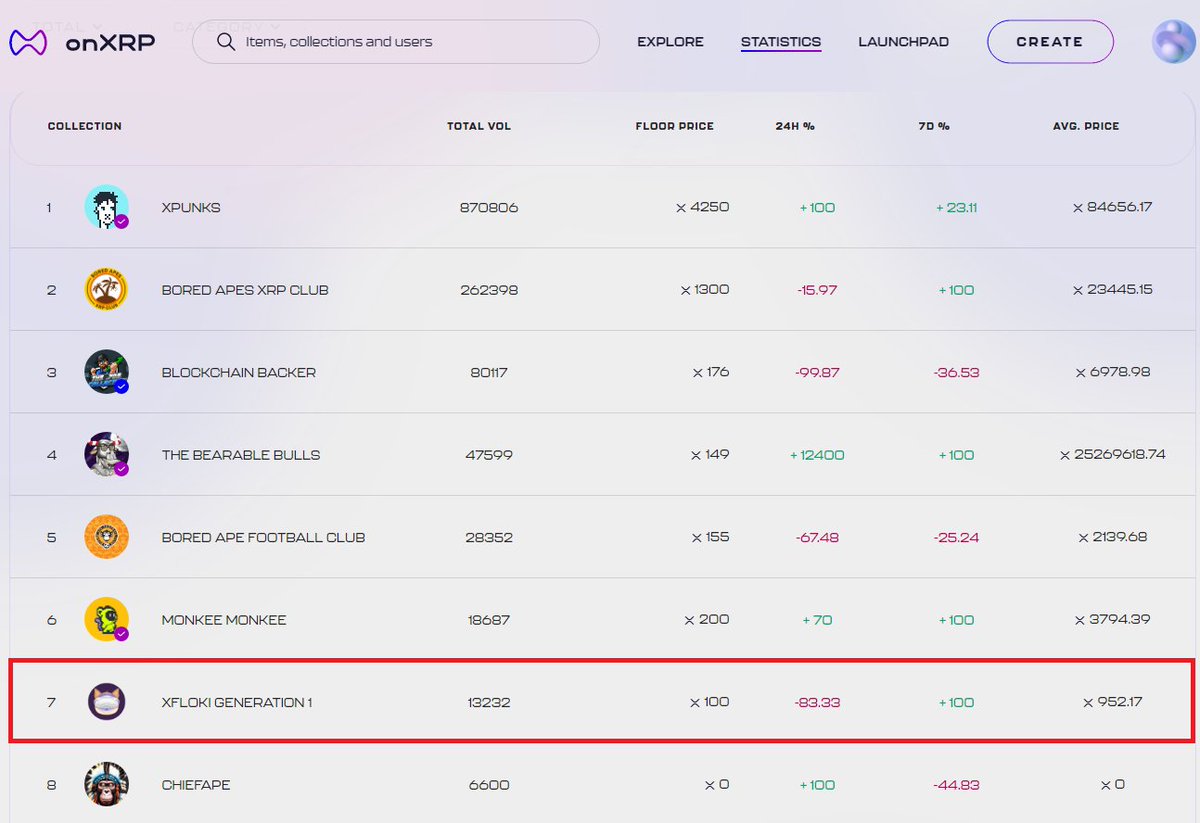Click the 24H change +12400
The height and width of the screenshot is (823, 1200).
pos(817,455)
